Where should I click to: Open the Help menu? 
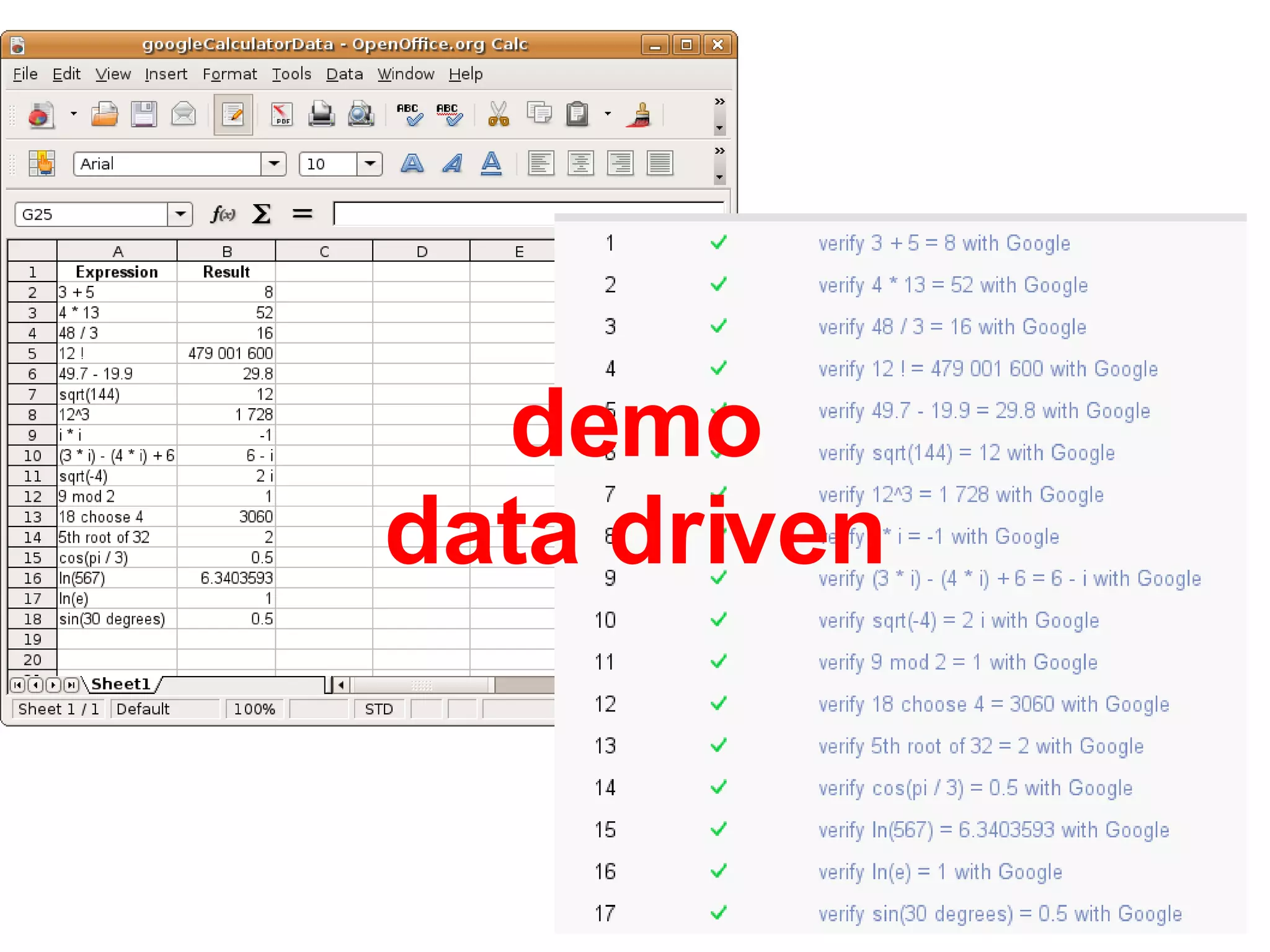466,74
